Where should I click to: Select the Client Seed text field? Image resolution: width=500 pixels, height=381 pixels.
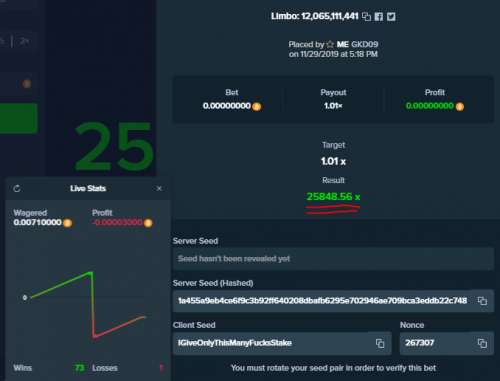click(282, 343)
